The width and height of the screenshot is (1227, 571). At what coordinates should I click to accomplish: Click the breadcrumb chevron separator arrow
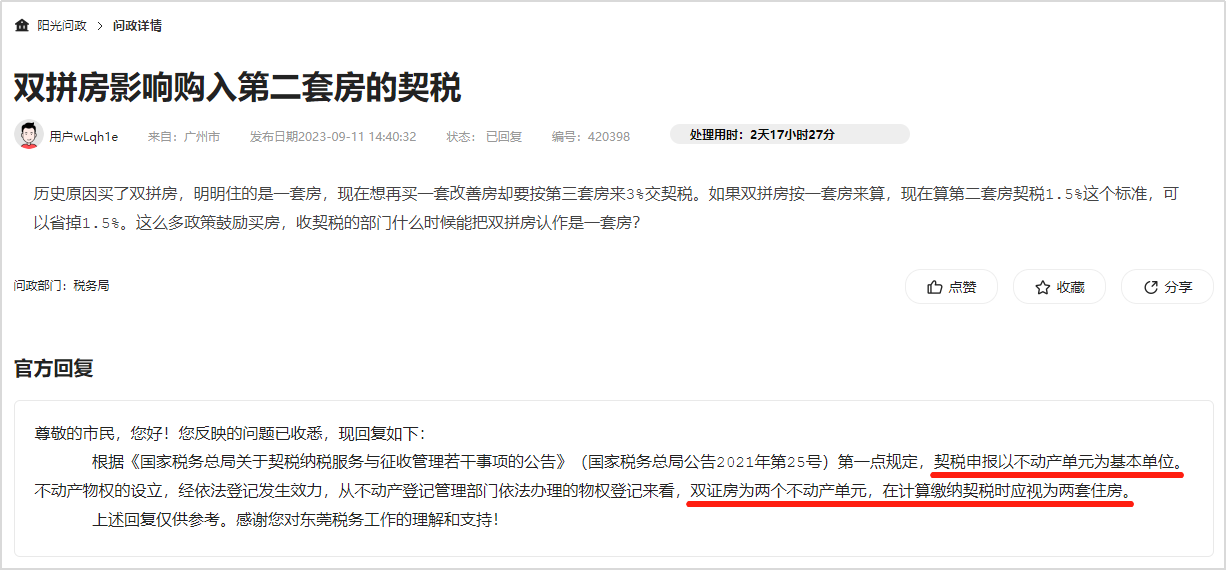click(100, 25)
